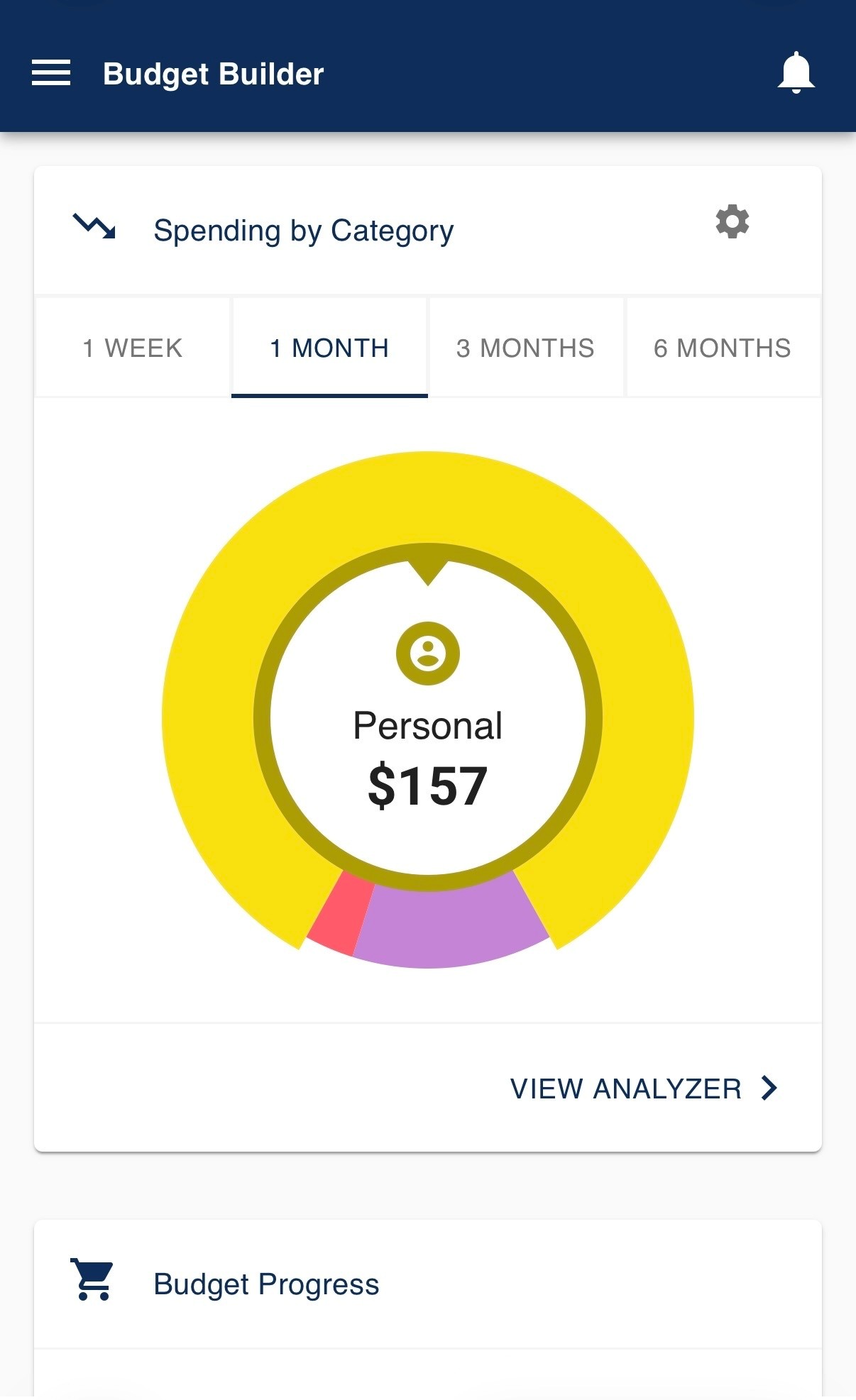Open the hamburger navigation menu
This screenshot has width=856, height=1400.
point(51,73)
